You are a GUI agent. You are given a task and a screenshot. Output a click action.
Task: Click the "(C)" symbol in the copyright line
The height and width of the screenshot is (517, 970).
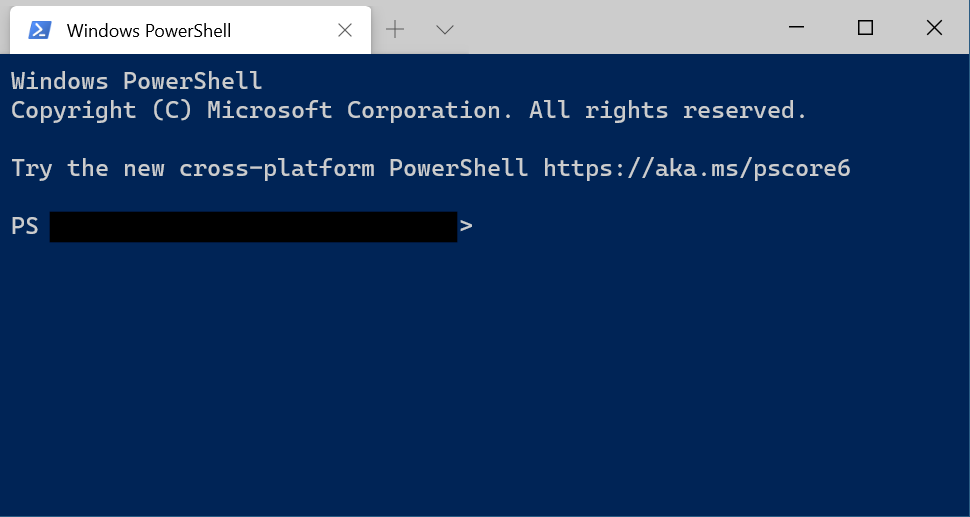[172, 110]
